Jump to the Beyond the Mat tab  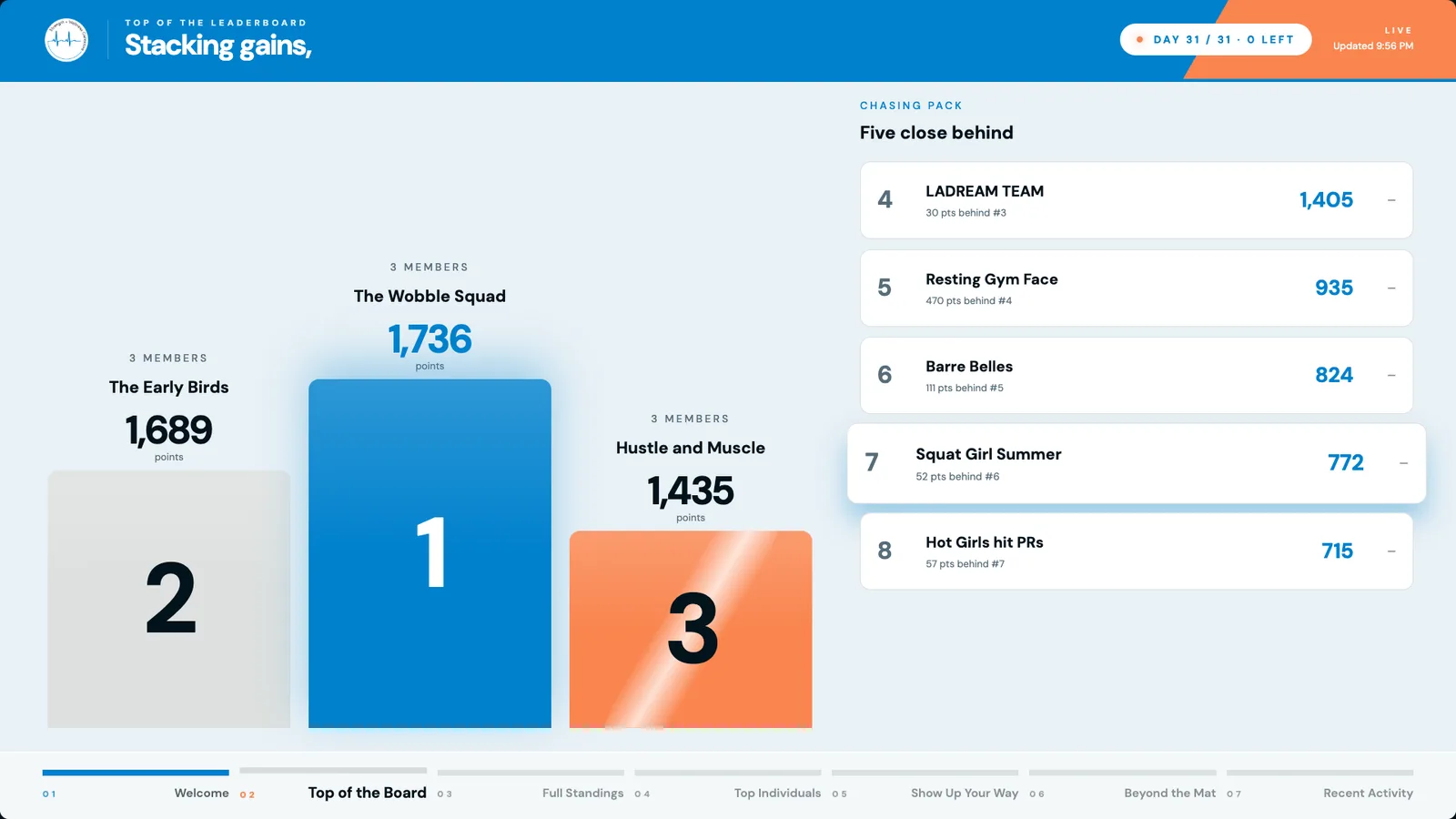coord(1123,786)
